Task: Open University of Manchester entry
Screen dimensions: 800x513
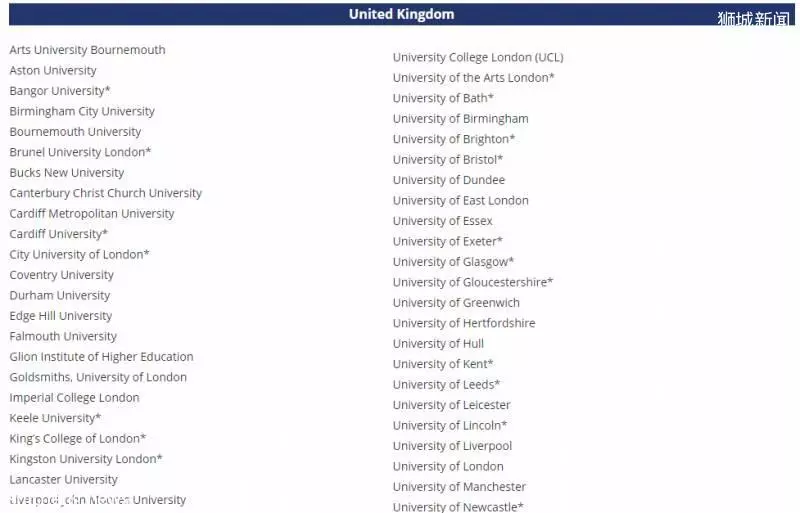Action: coord(459,486)
